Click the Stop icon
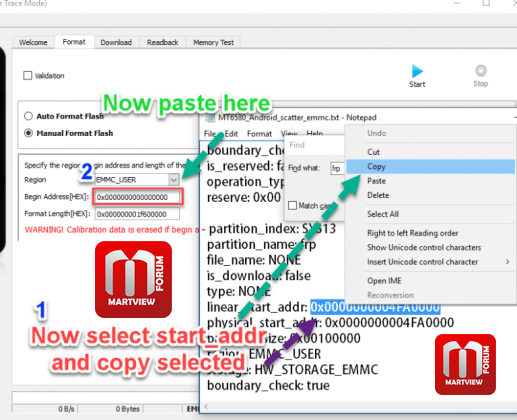517x420 pixels. pos(480,71)
